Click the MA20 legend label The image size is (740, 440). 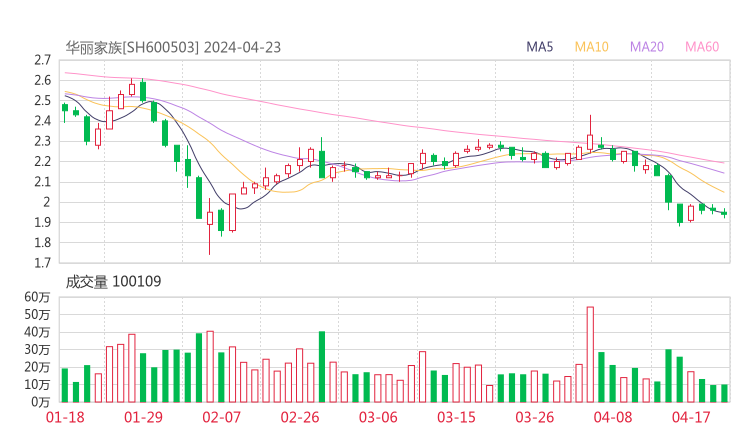tap(647, 47)
